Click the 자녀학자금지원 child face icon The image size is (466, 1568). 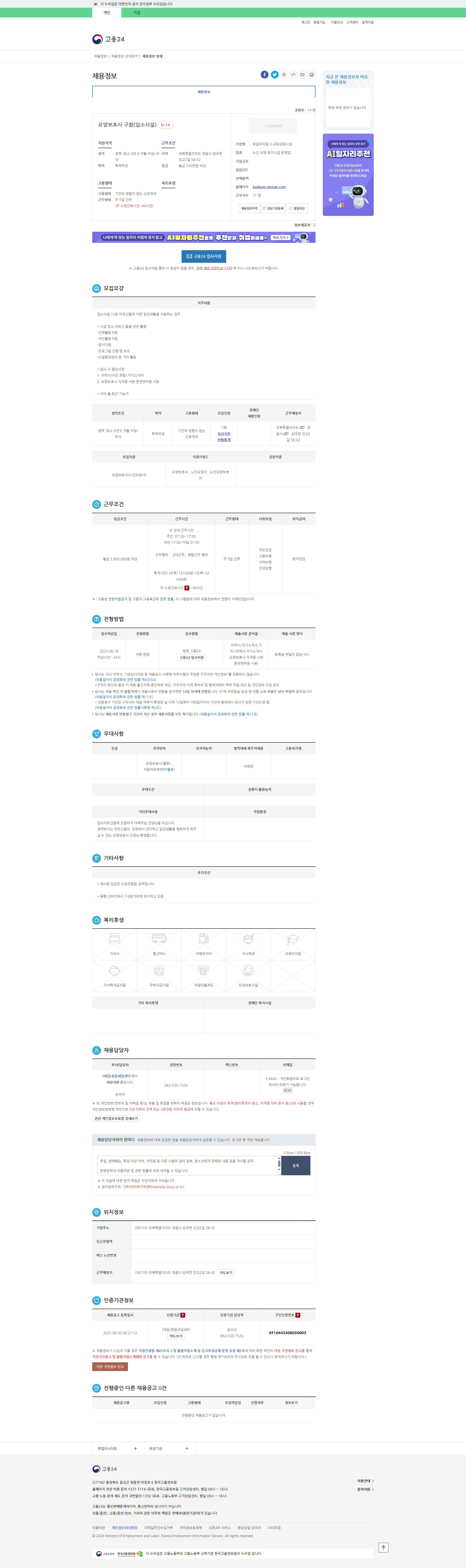coord(114,970)
